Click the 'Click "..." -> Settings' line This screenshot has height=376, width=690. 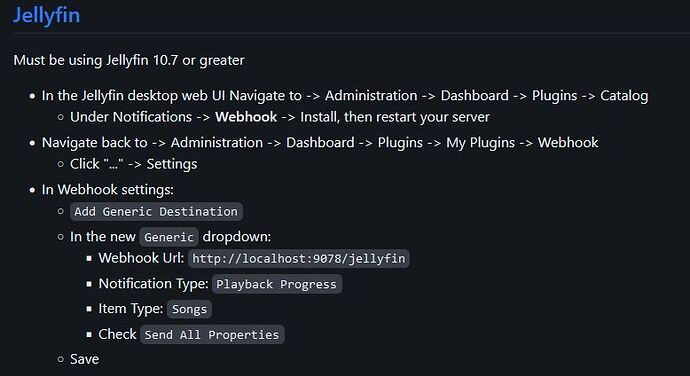134,164
